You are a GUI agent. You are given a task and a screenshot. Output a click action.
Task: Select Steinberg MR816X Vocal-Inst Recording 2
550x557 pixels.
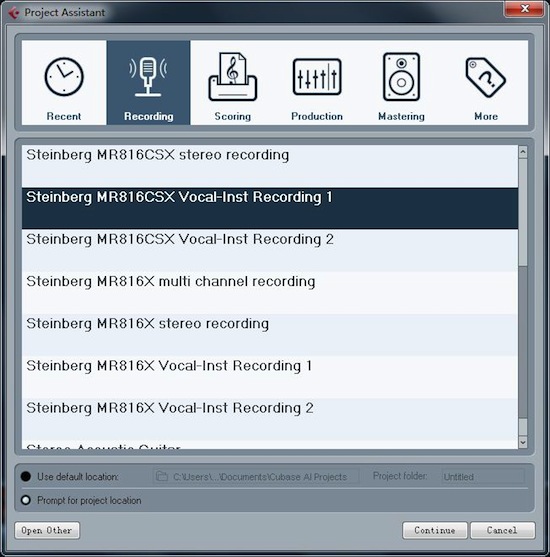pos(270,419)
